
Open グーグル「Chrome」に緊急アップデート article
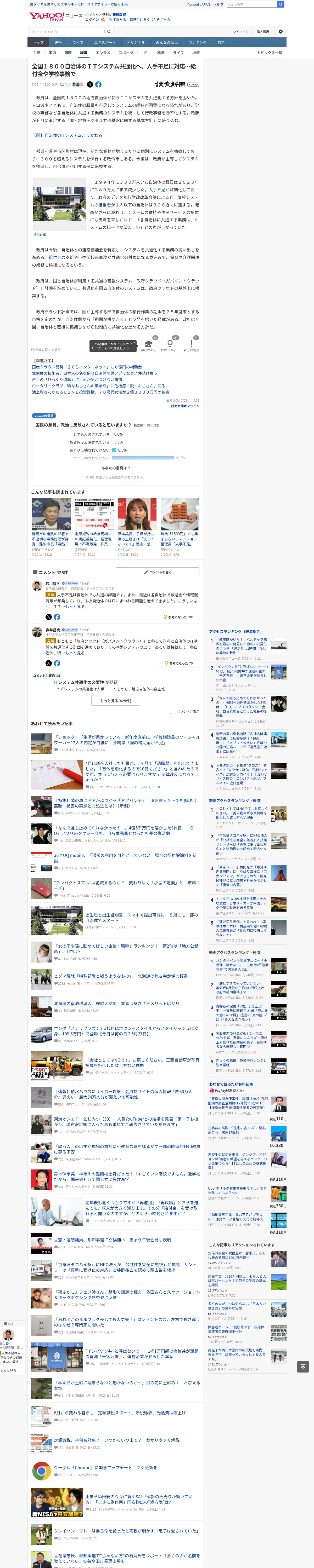pyautogui.click(x=105, y=1468)
